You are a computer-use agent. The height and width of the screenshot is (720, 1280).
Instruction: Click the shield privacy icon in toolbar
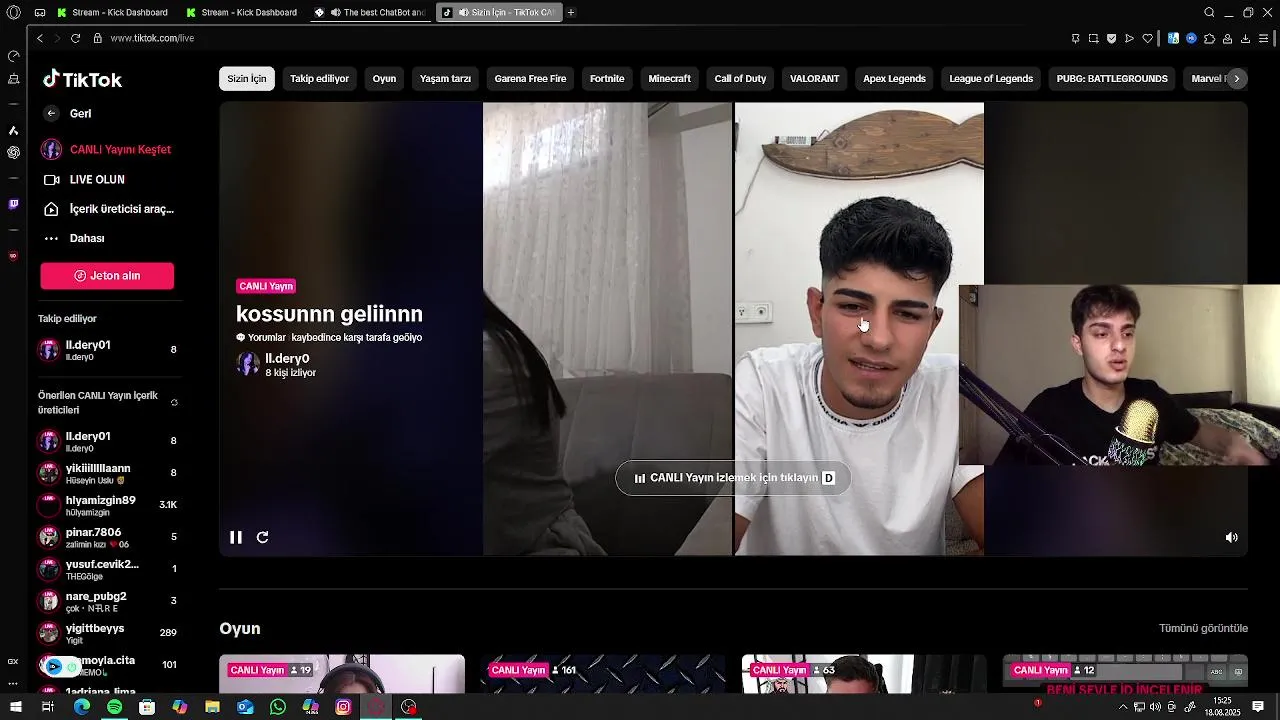[x=1111, y=38]
